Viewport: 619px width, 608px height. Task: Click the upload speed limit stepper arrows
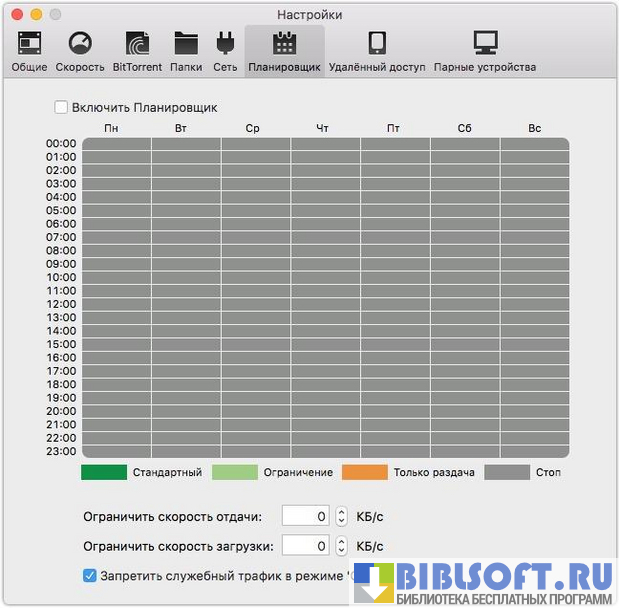pos(341,516)
